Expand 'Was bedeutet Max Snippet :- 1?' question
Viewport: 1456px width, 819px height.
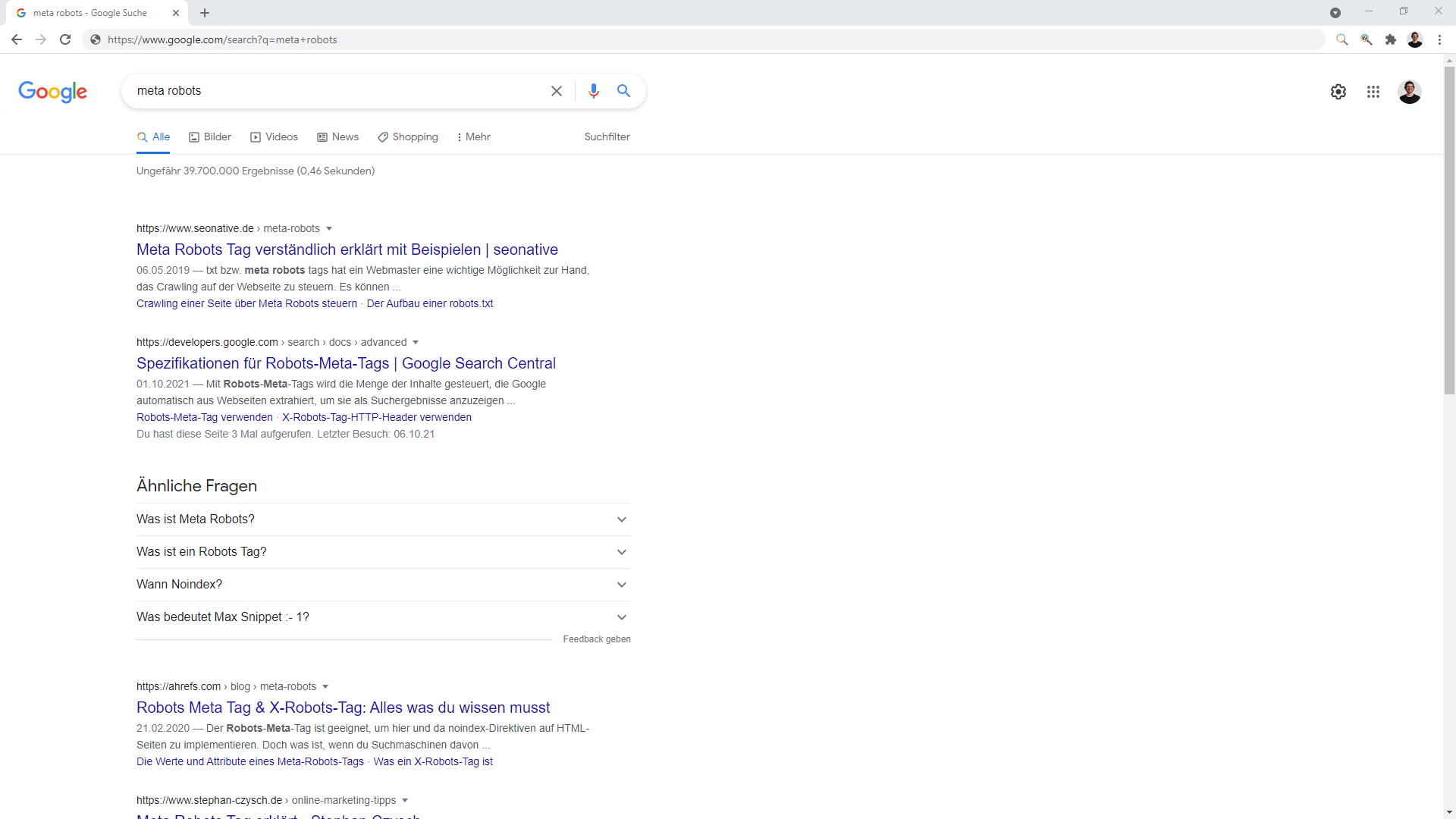(x=383, y=617)
